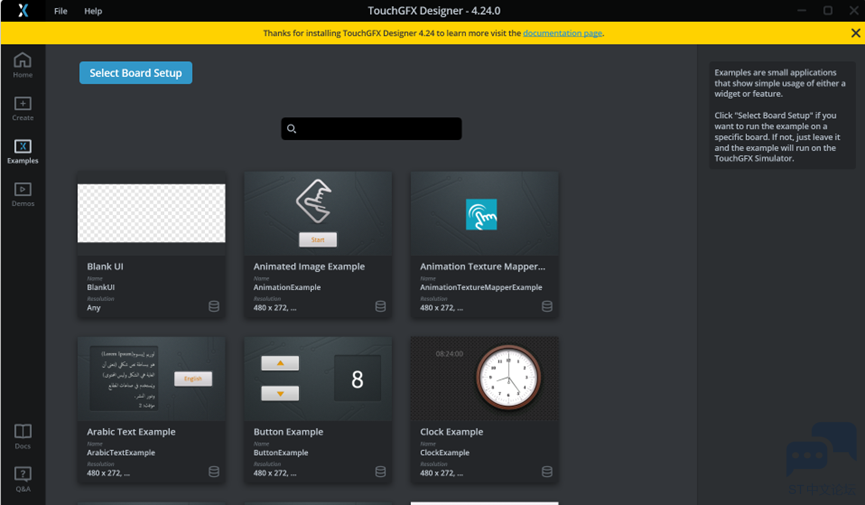This screenshot has height=505, width=865.
Task: Click the down arrow in Button Example preview
Action: [280, 394]
